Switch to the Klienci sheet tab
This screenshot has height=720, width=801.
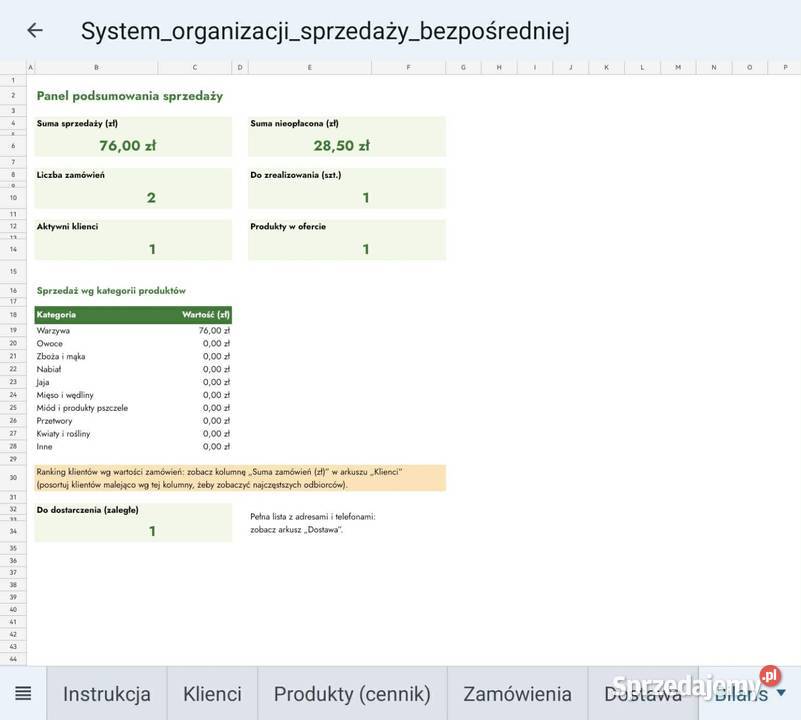212,694
